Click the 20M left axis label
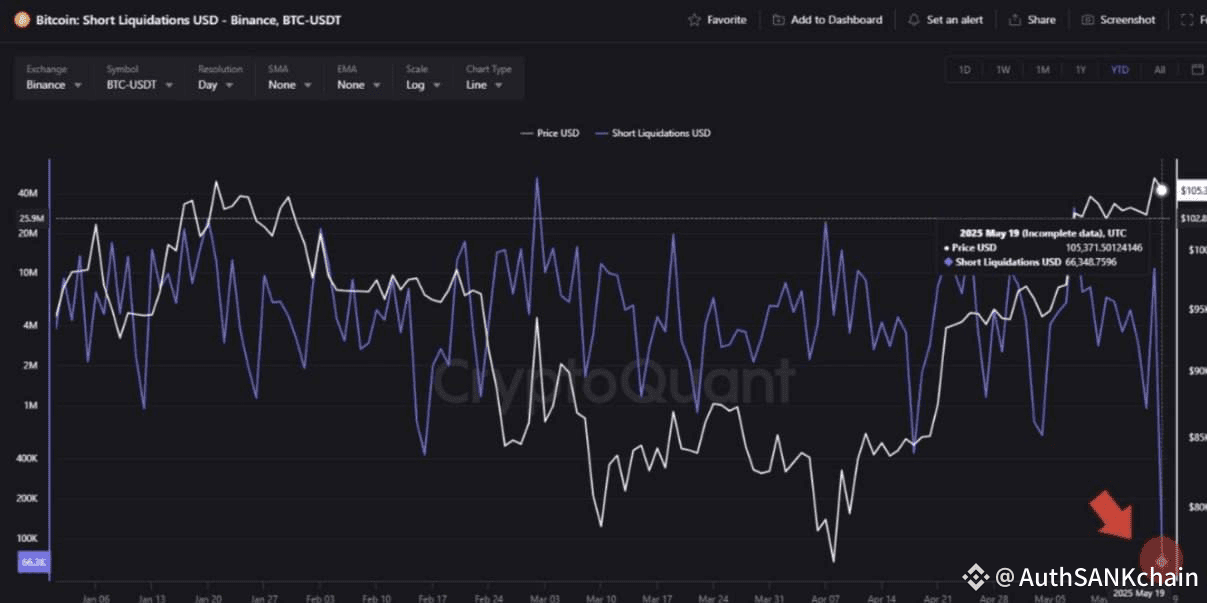The image size is (1207, 603). pos(29,233)
